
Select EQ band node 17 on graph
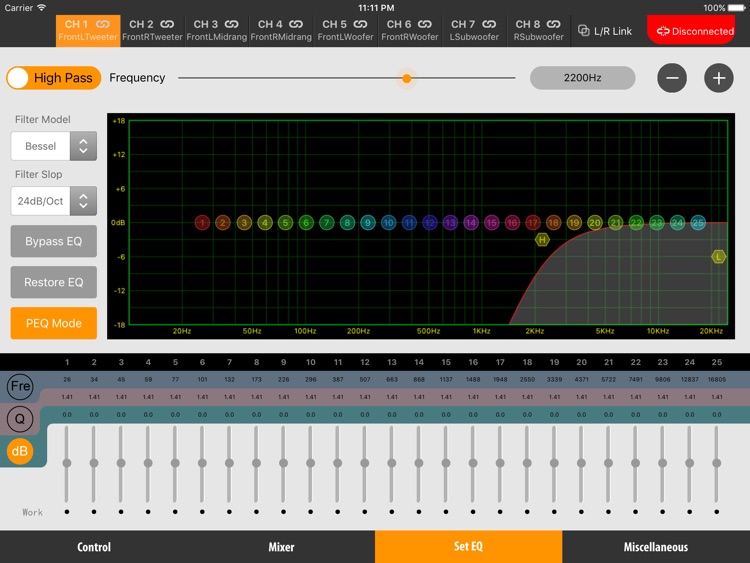pos(533,222)
